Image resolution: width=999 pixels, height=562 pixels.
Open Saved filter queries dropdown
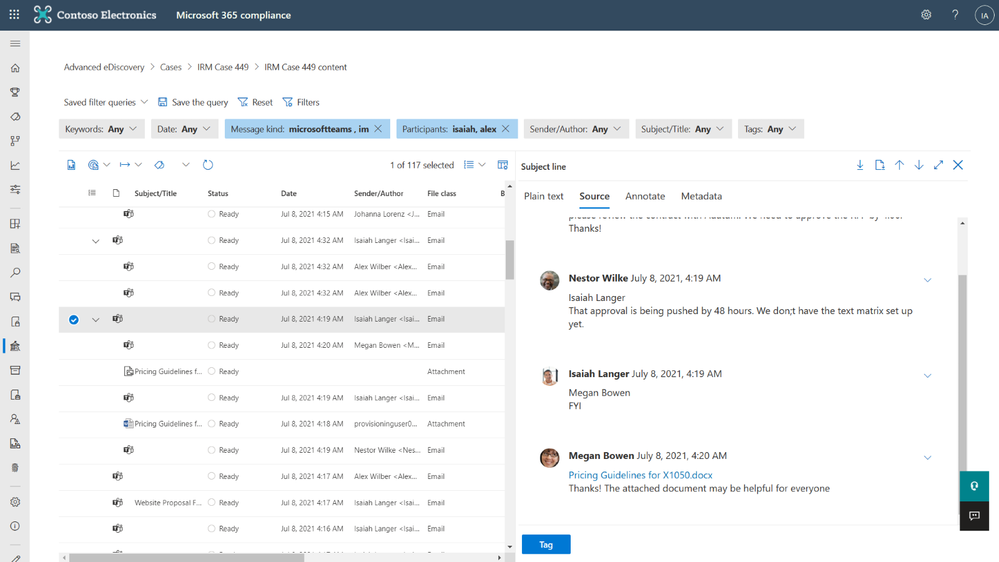(106, 102)
